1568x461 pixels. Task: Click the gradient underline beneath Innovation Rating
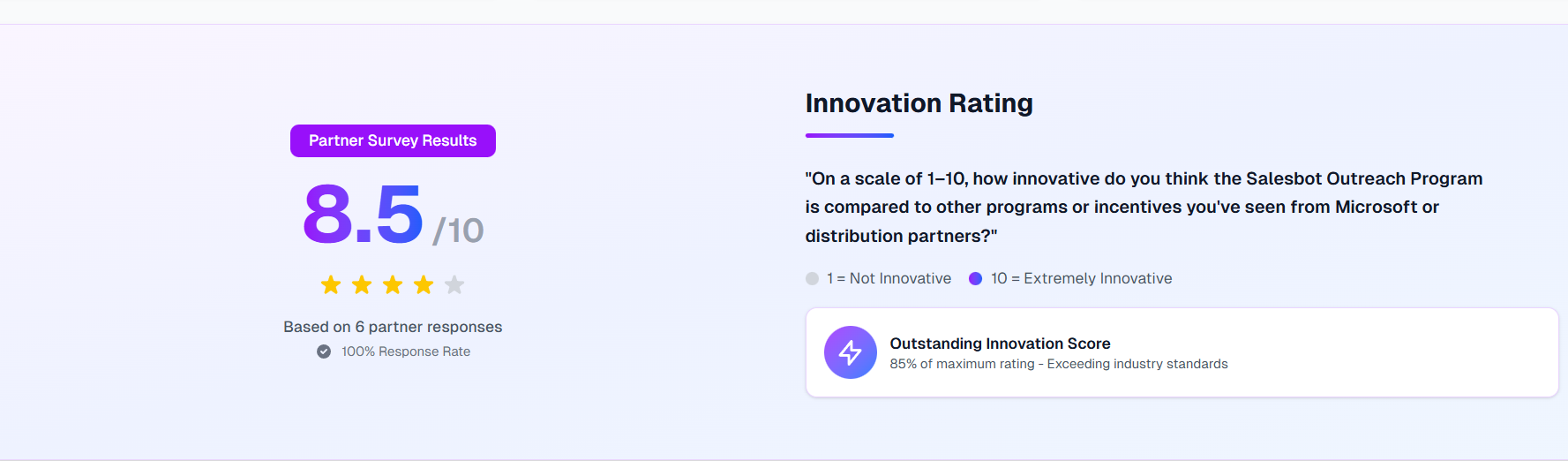849,135
